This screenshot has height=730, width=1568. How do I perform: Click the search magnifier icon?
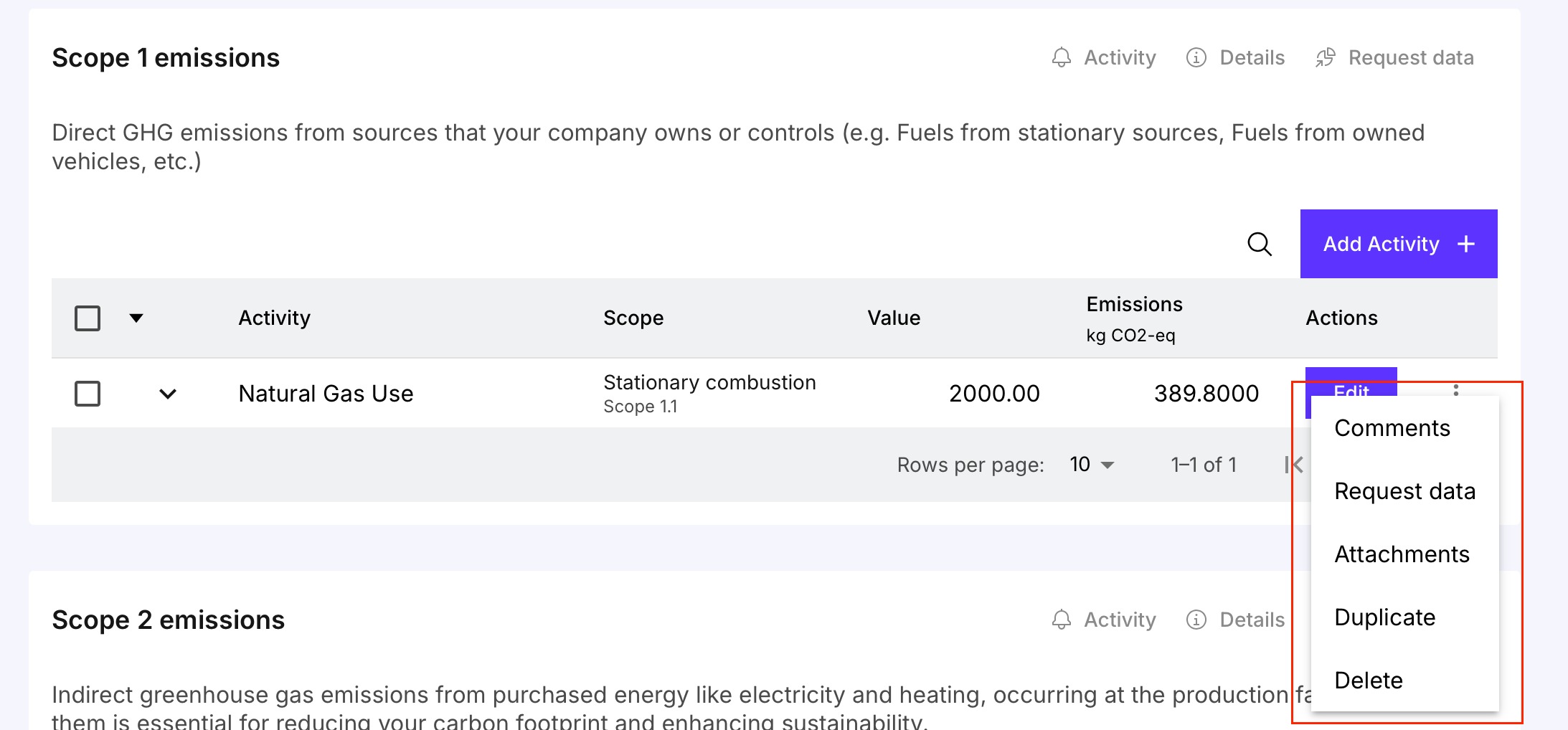1259,244
